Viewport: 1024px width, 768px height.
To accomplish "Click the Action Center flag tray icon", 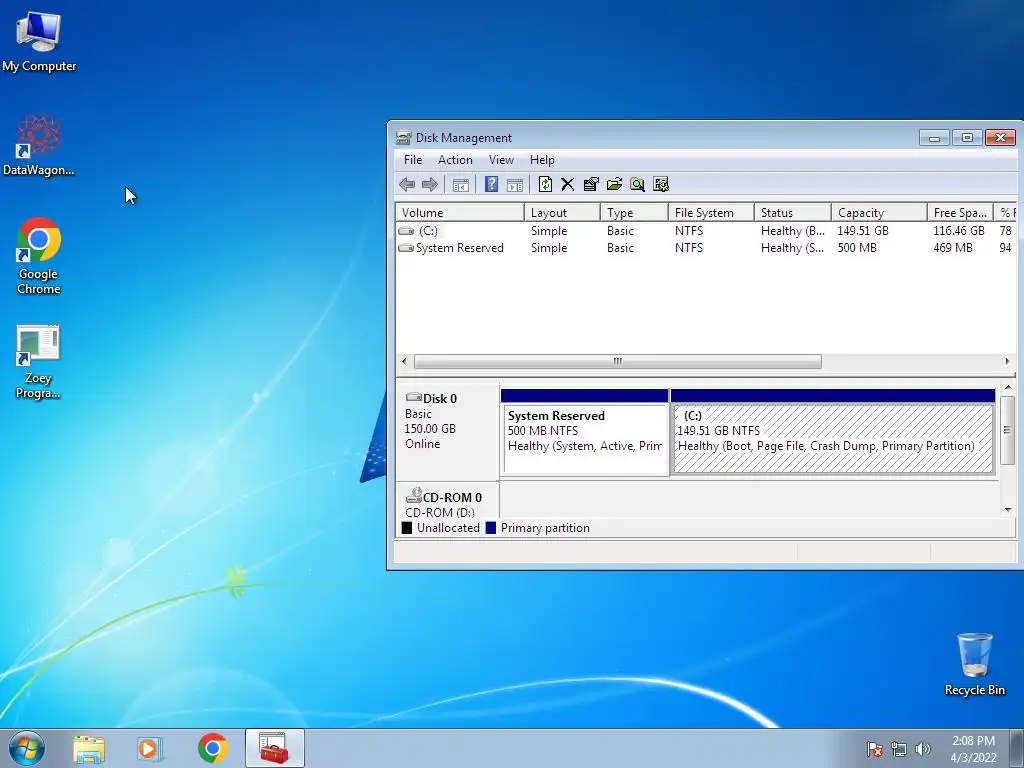I will click(x=875, y=749).
